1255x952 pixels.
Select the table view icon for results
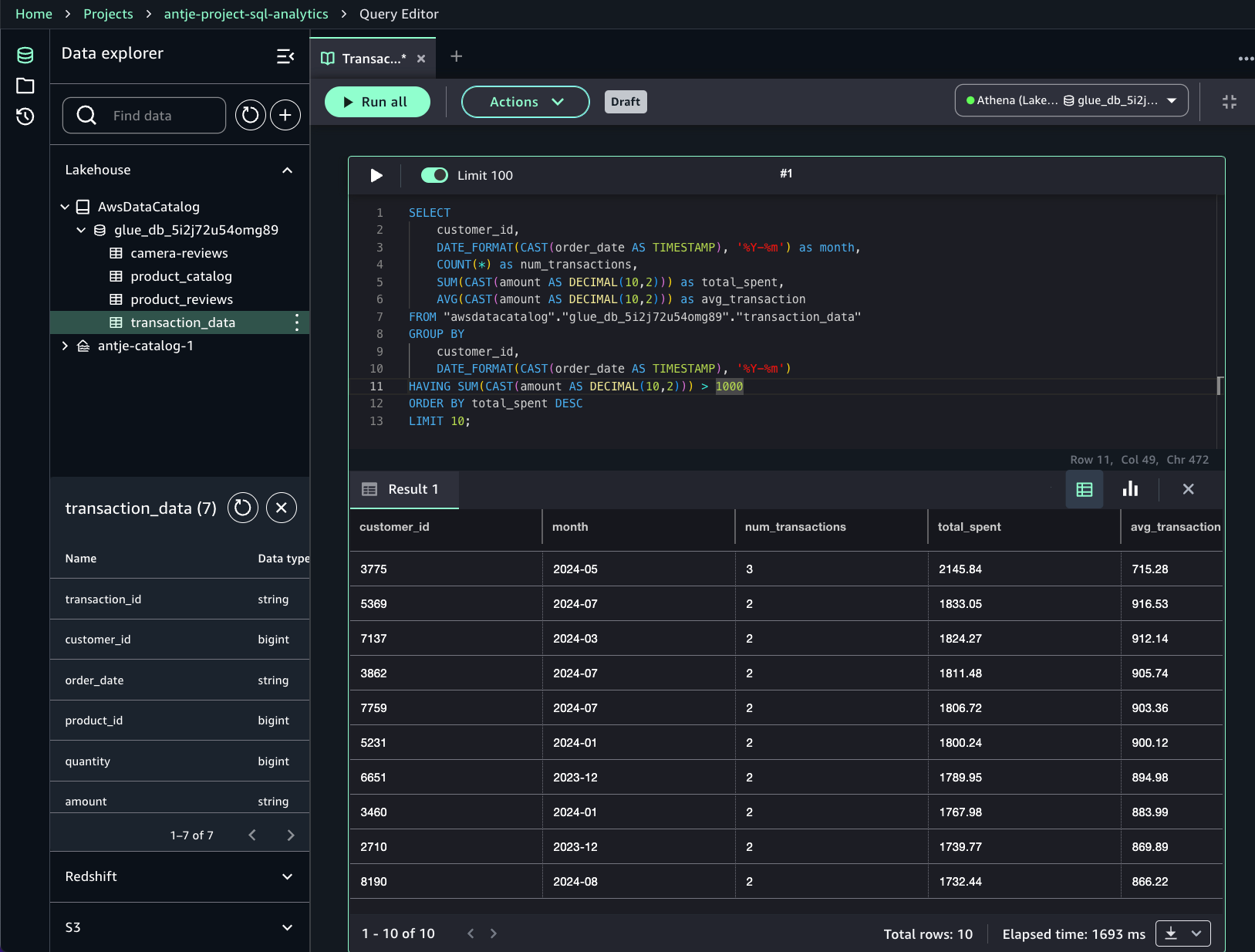(x=1084, y=489)
